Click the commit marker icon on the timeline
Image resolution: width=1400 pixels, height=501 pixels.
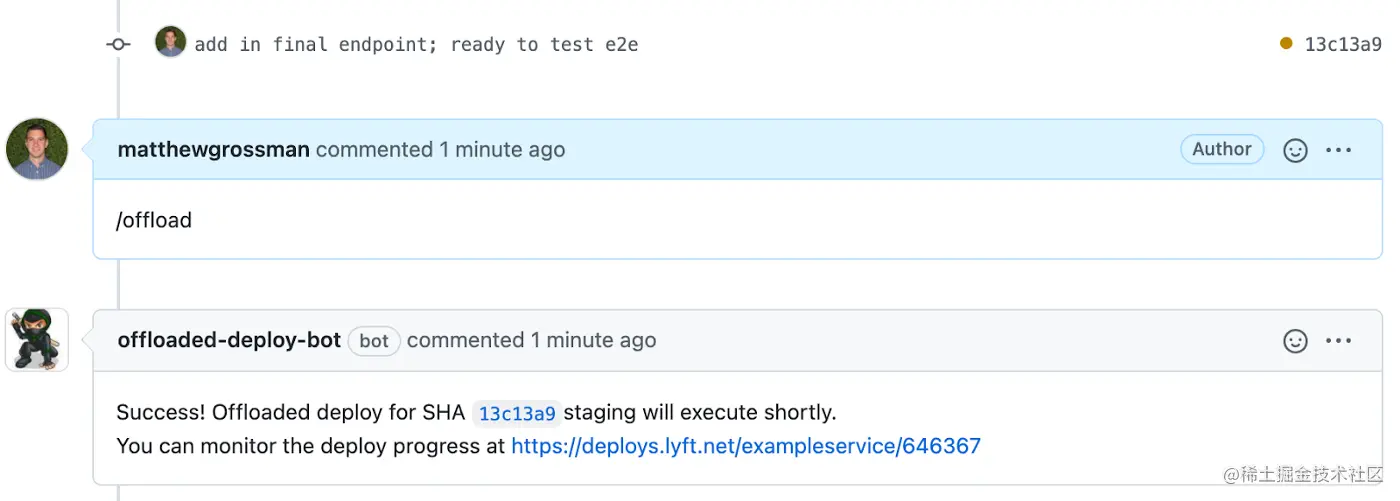(x=118, y=44)
